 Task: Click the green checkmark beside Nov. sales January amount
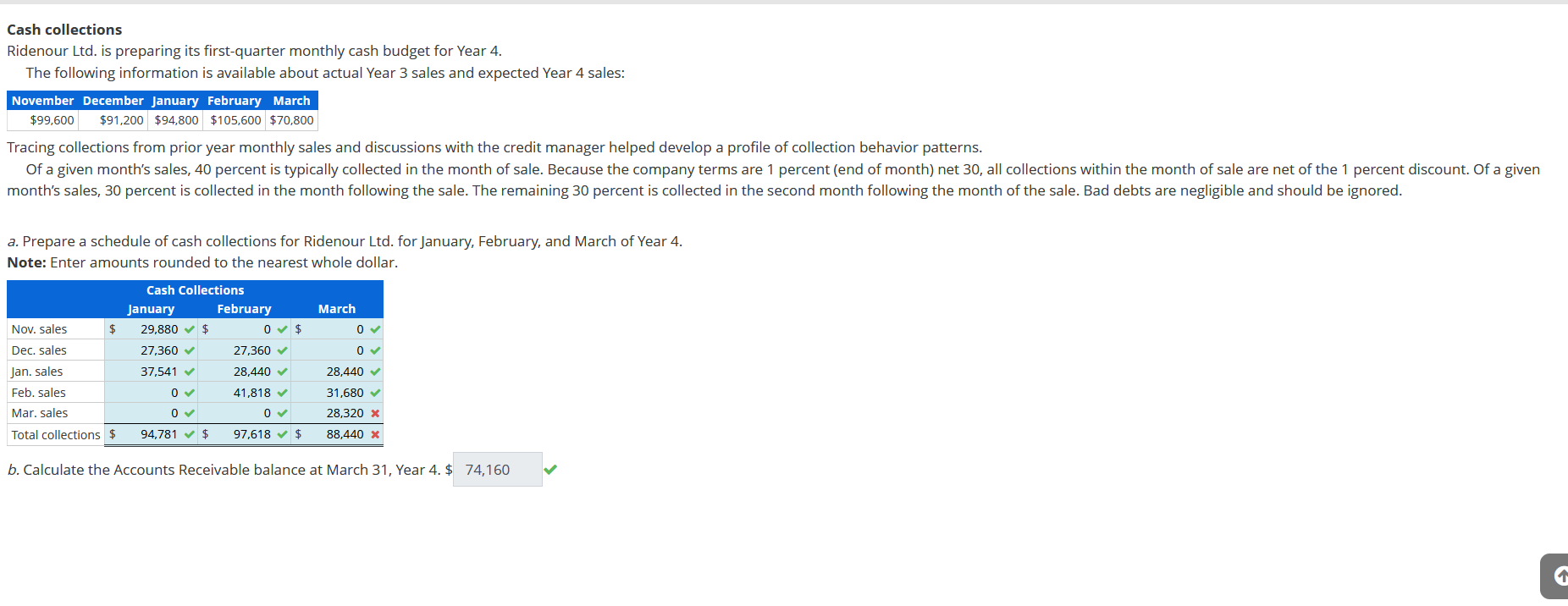[189, 329]
